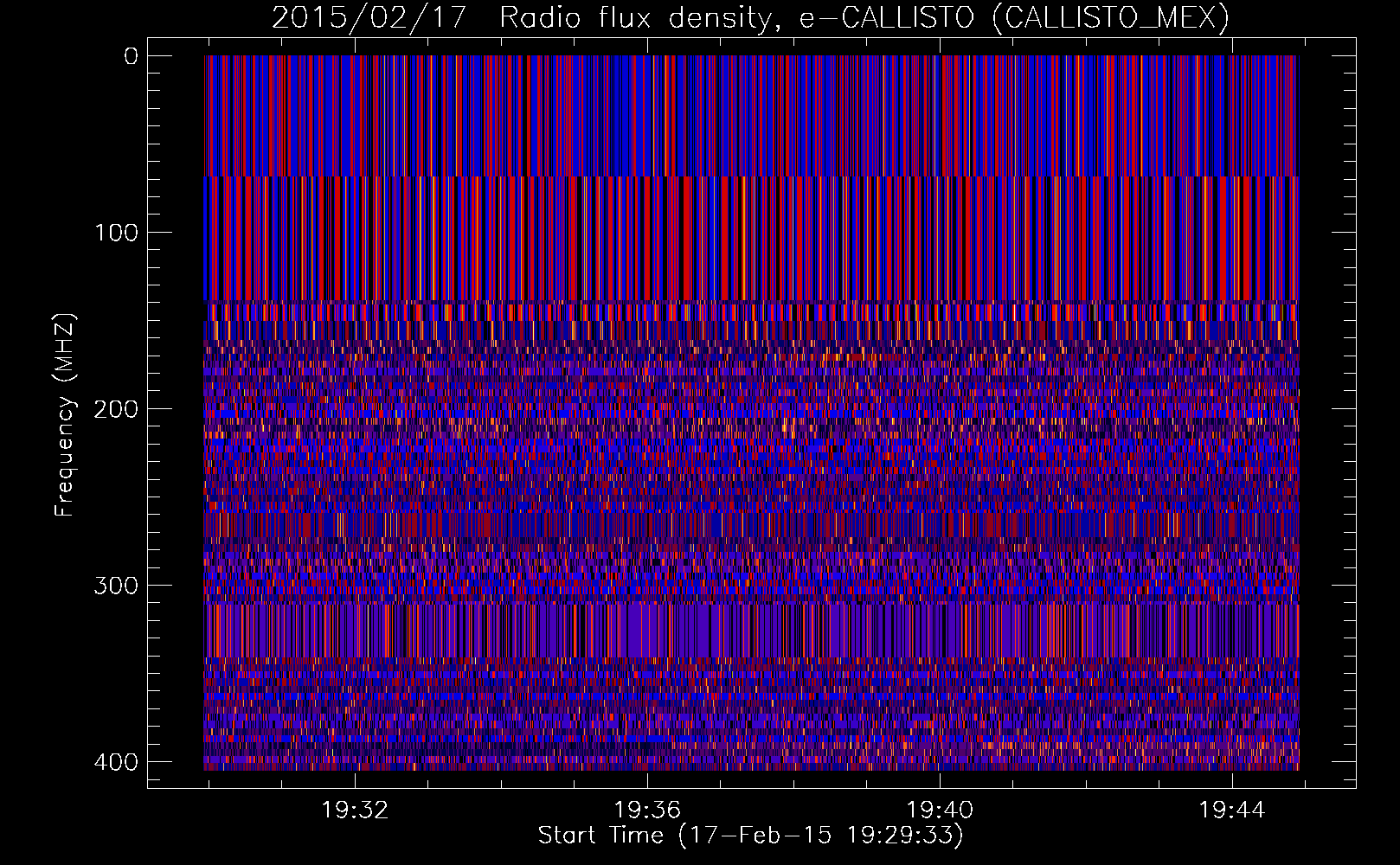Screen dimensions: 1400x865
Task: Click the 19:32 time tick label
Action: pos(355,811)
